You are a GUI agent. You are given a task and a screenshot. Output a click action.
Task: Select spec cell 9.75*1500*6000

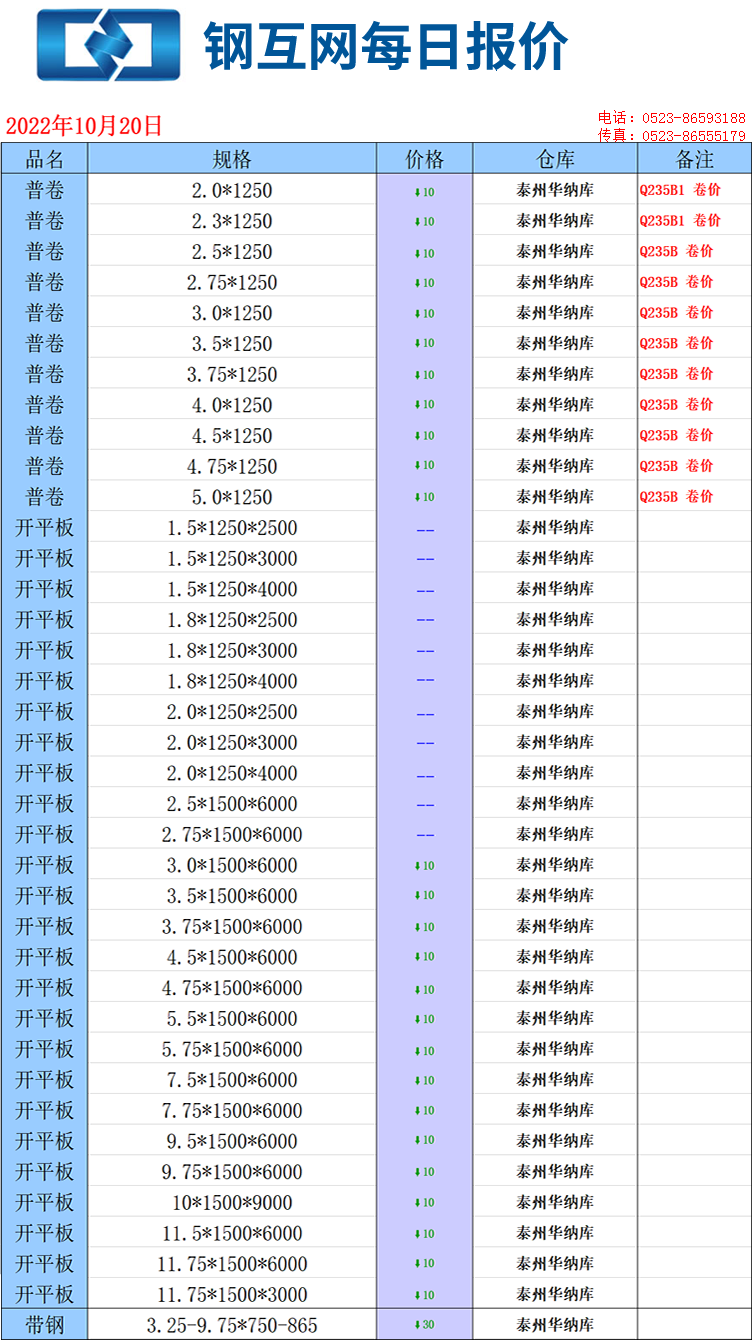coord(232,1172)
